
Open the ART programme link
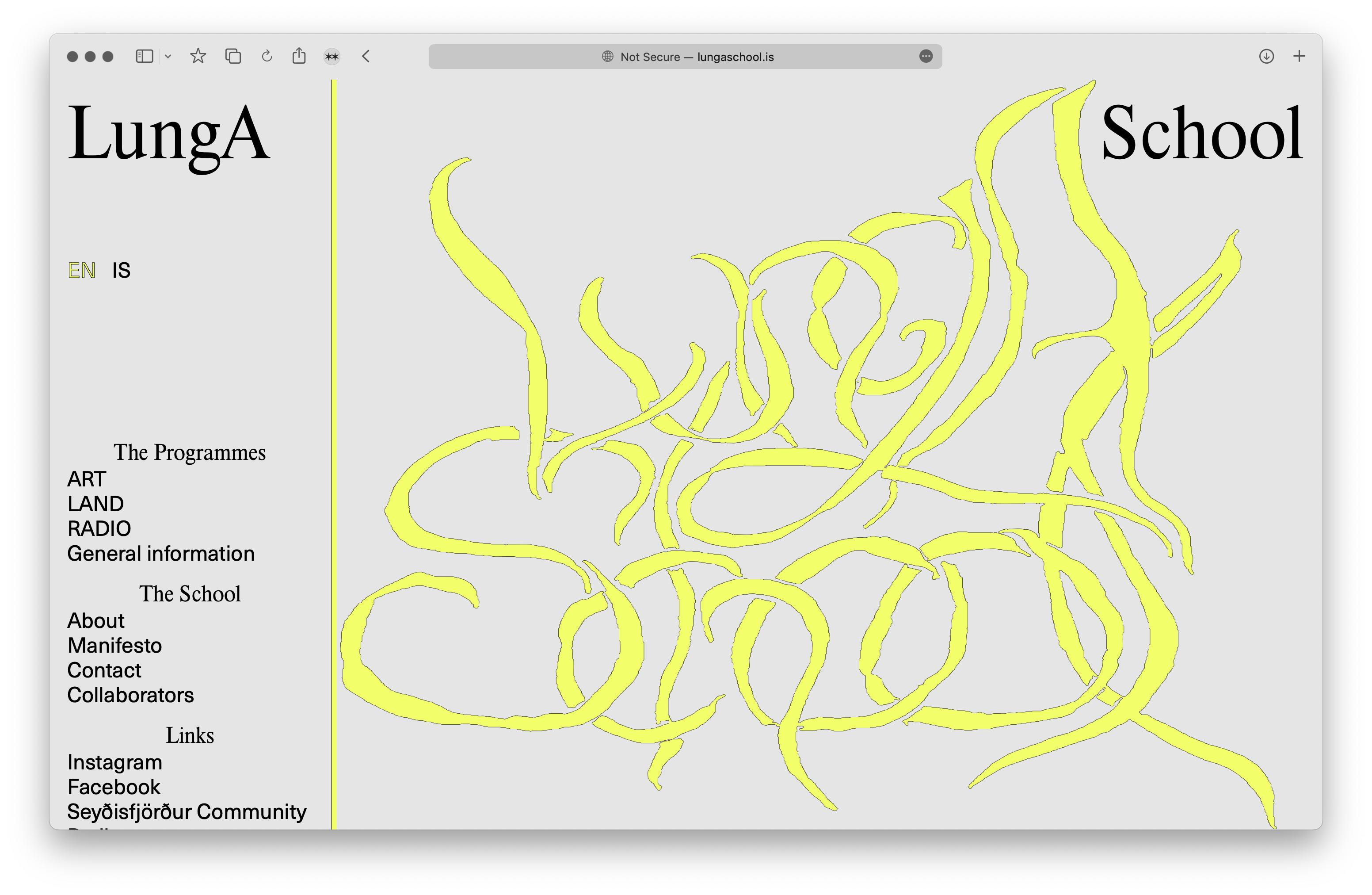click(x=87, y=479)
